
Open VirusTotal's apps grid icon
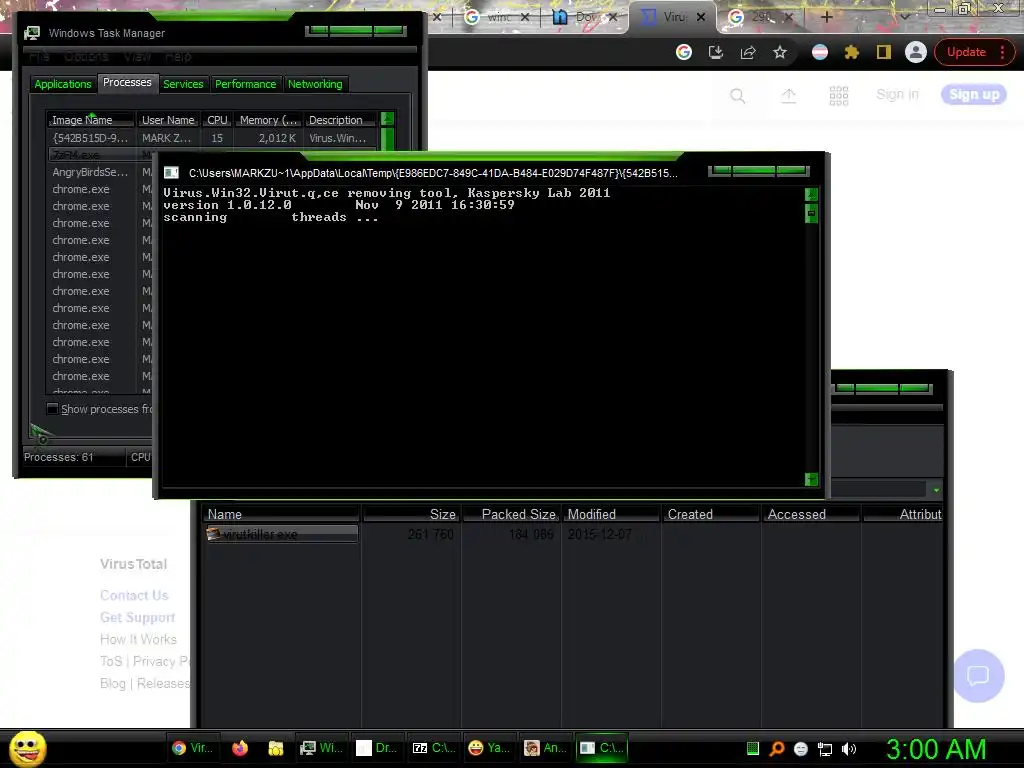pos(839,96)
